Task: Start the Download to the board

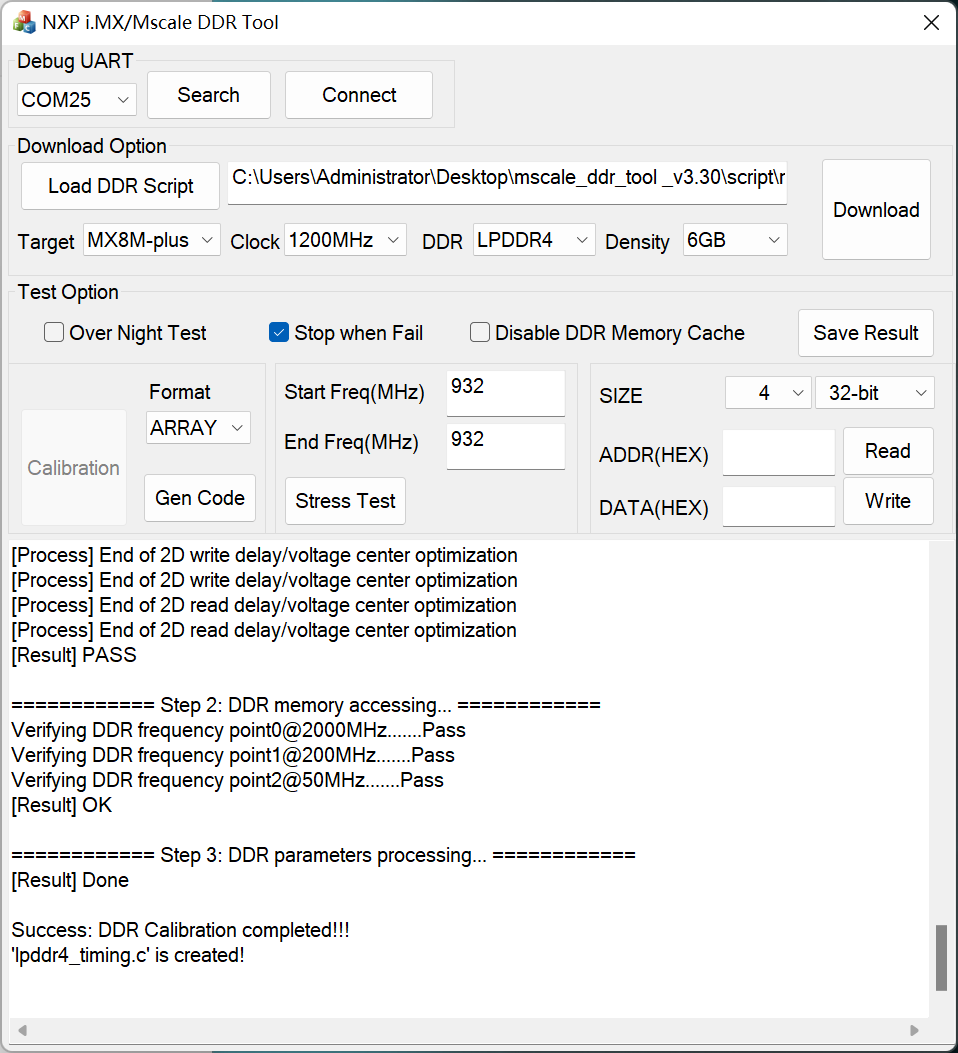Action: [x=876, y=209]
